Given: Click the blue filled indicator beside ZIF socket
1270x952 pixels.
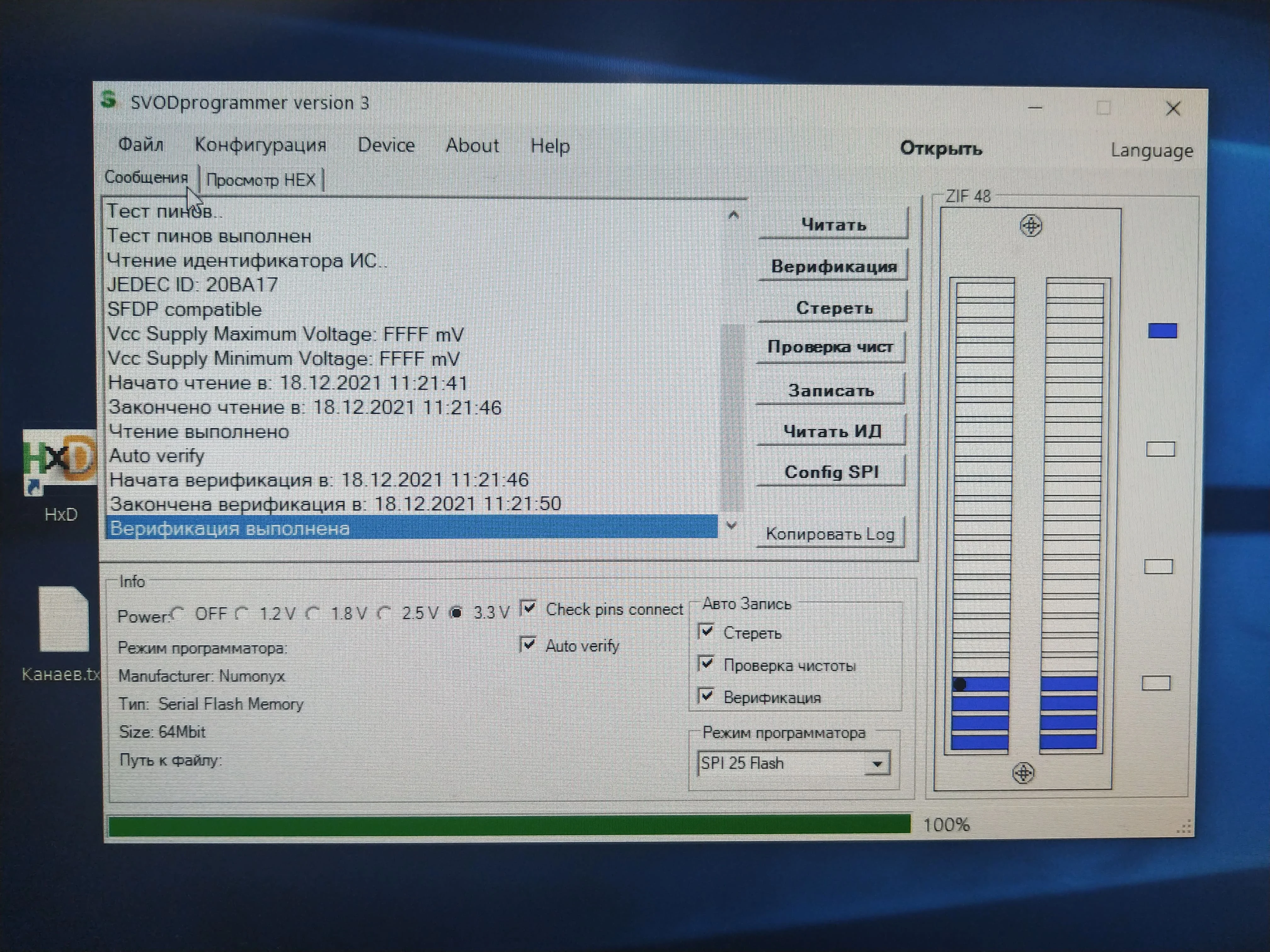Looking at the screenshot, I should click(x=1162, y=331).
